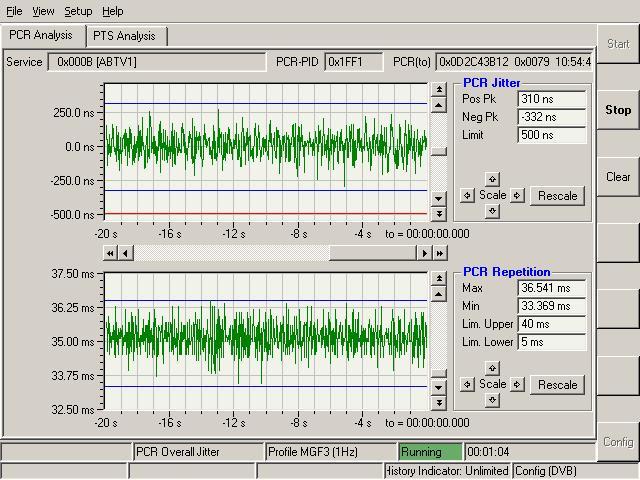Click PCR Repetition scale right arrow
Image resolution: width=640 pixels, height=480 pixels.
pos(517,384)
